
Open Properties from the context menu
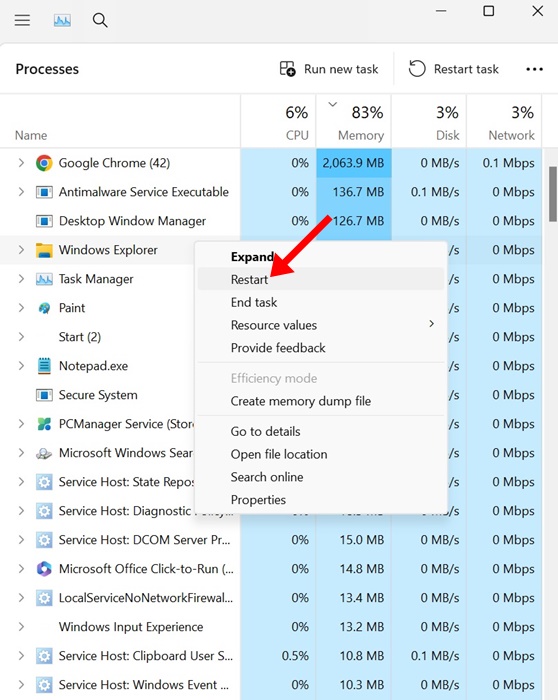point(321,500)
